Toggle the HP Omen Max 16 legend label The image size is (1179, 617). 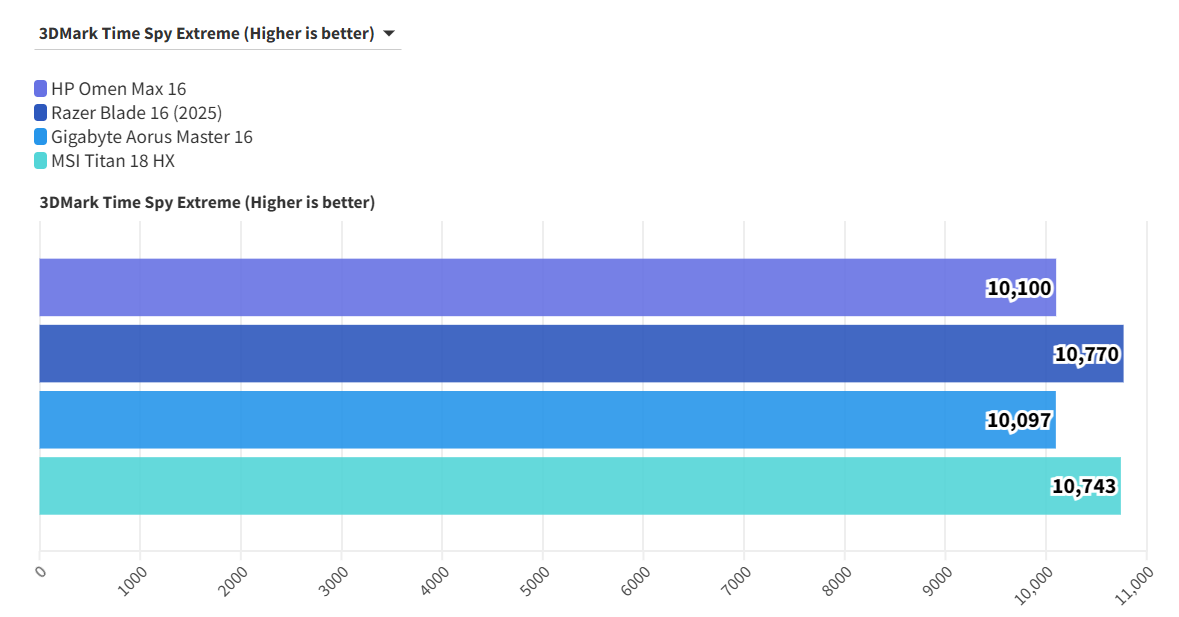click(x=119, y=89)
